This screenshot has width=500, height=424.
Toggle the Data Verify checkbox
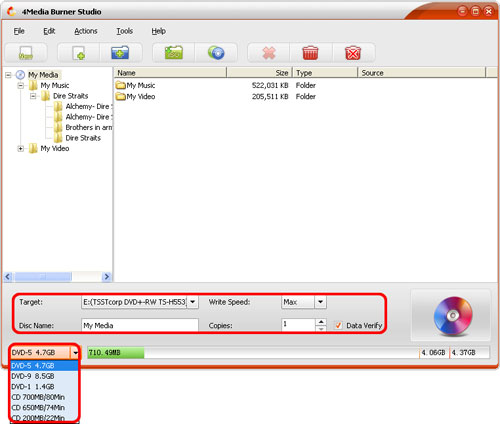click(338, 325)
